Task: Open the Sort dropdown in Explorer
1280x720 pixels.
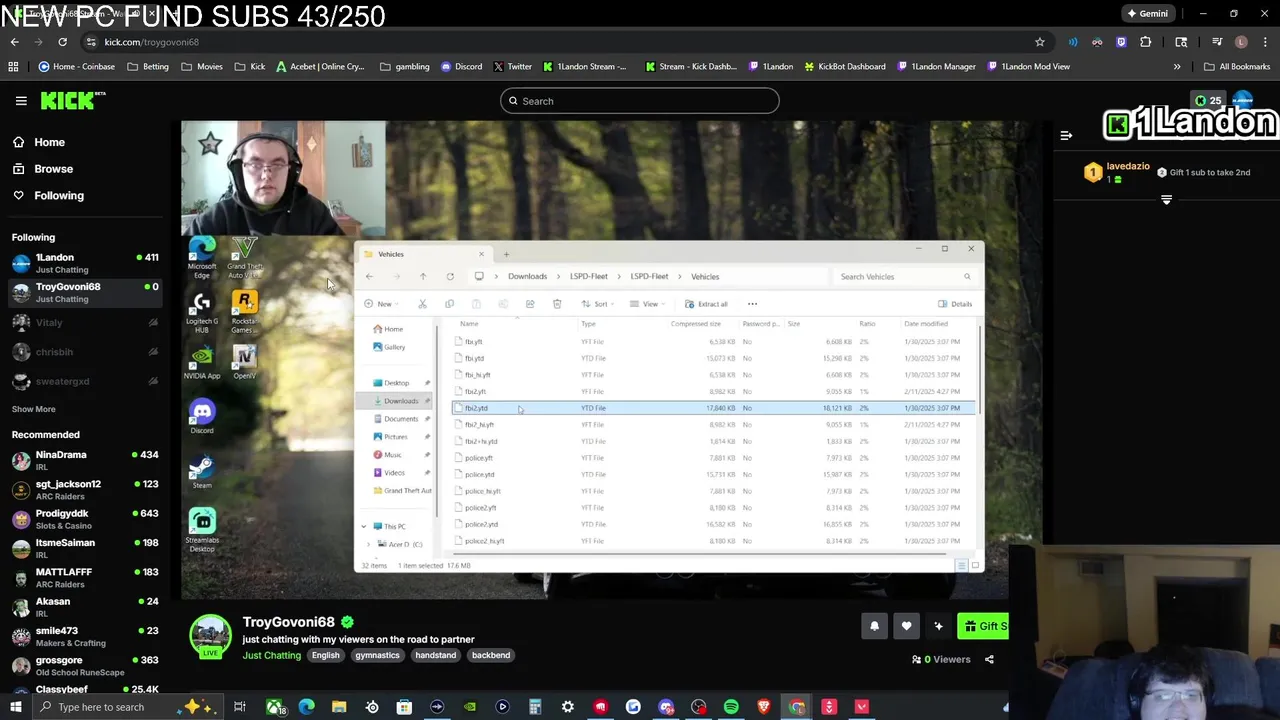Action: pos(597,304)
